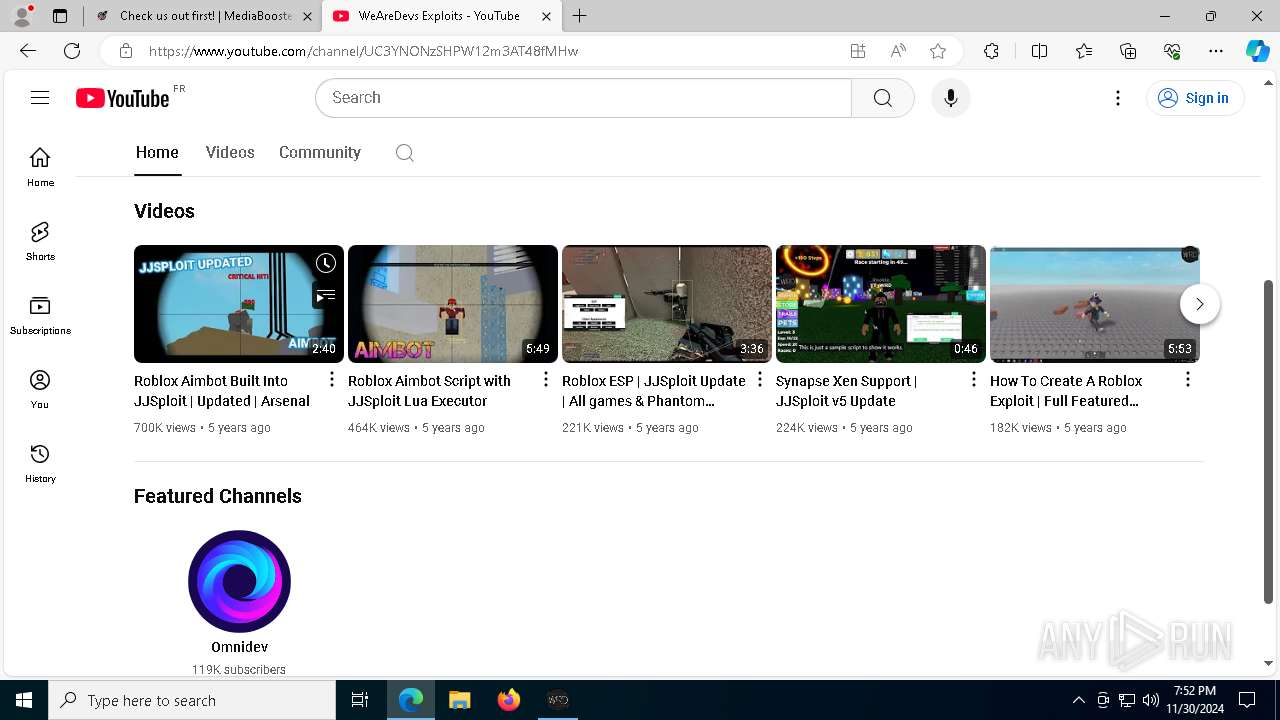
Task: Add Arsenal aimbot video to Watch Later
Action: click(326, 263)
